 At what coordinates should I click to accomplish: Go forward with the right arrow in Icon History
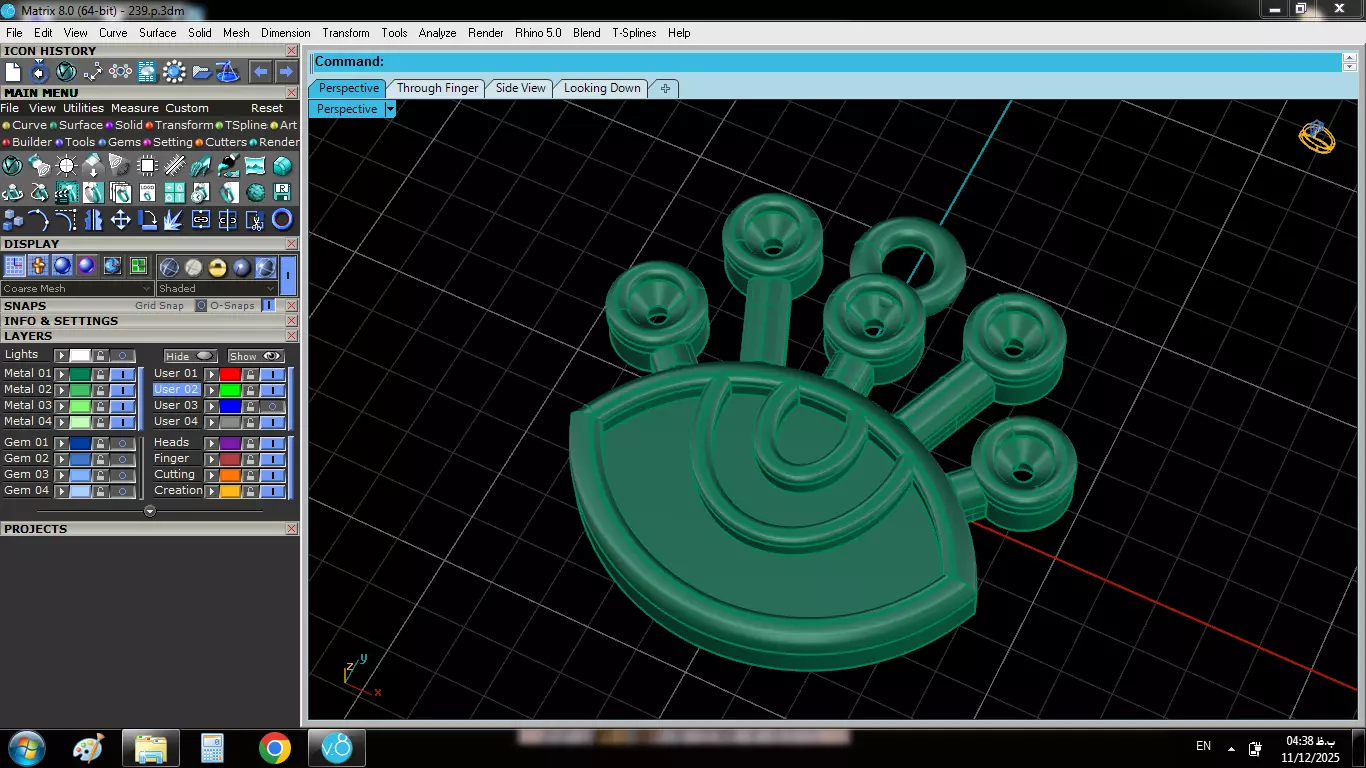(x=286, y=72)
